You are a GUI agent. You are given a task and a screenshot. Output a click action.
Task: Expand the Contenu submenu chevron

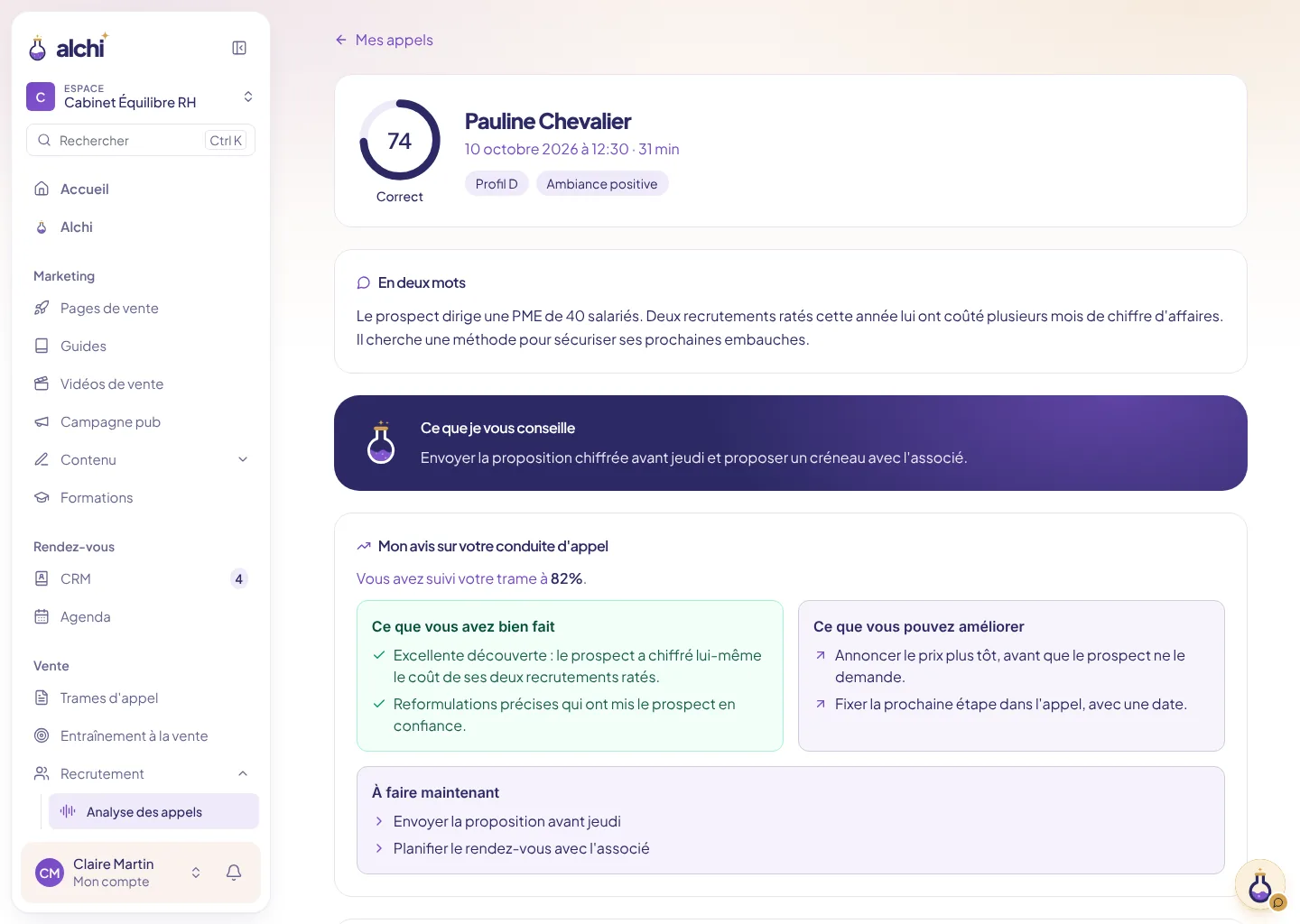pyautogui.click(x=243, y=459)
